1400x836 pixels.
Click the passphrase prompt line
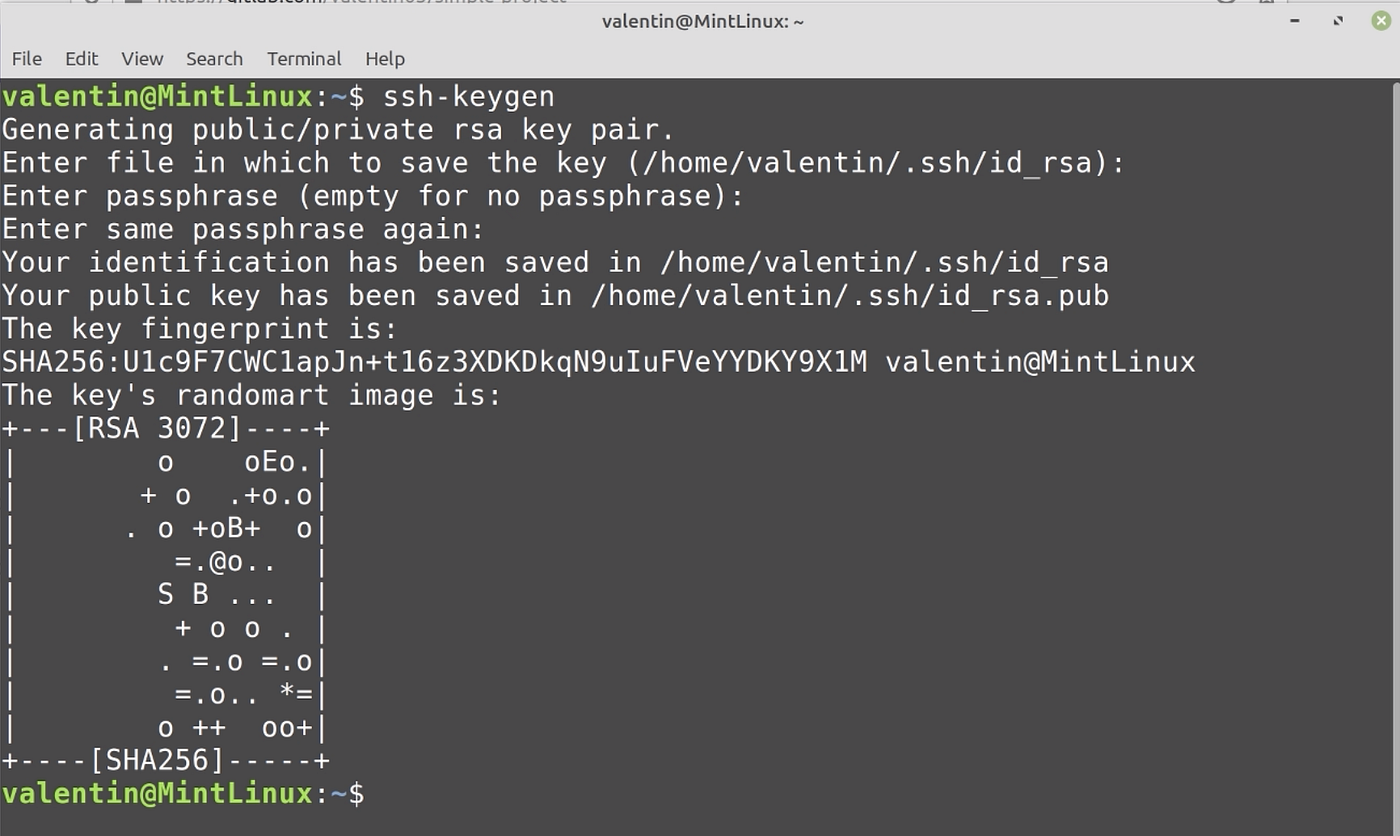(x=370, y=196)
